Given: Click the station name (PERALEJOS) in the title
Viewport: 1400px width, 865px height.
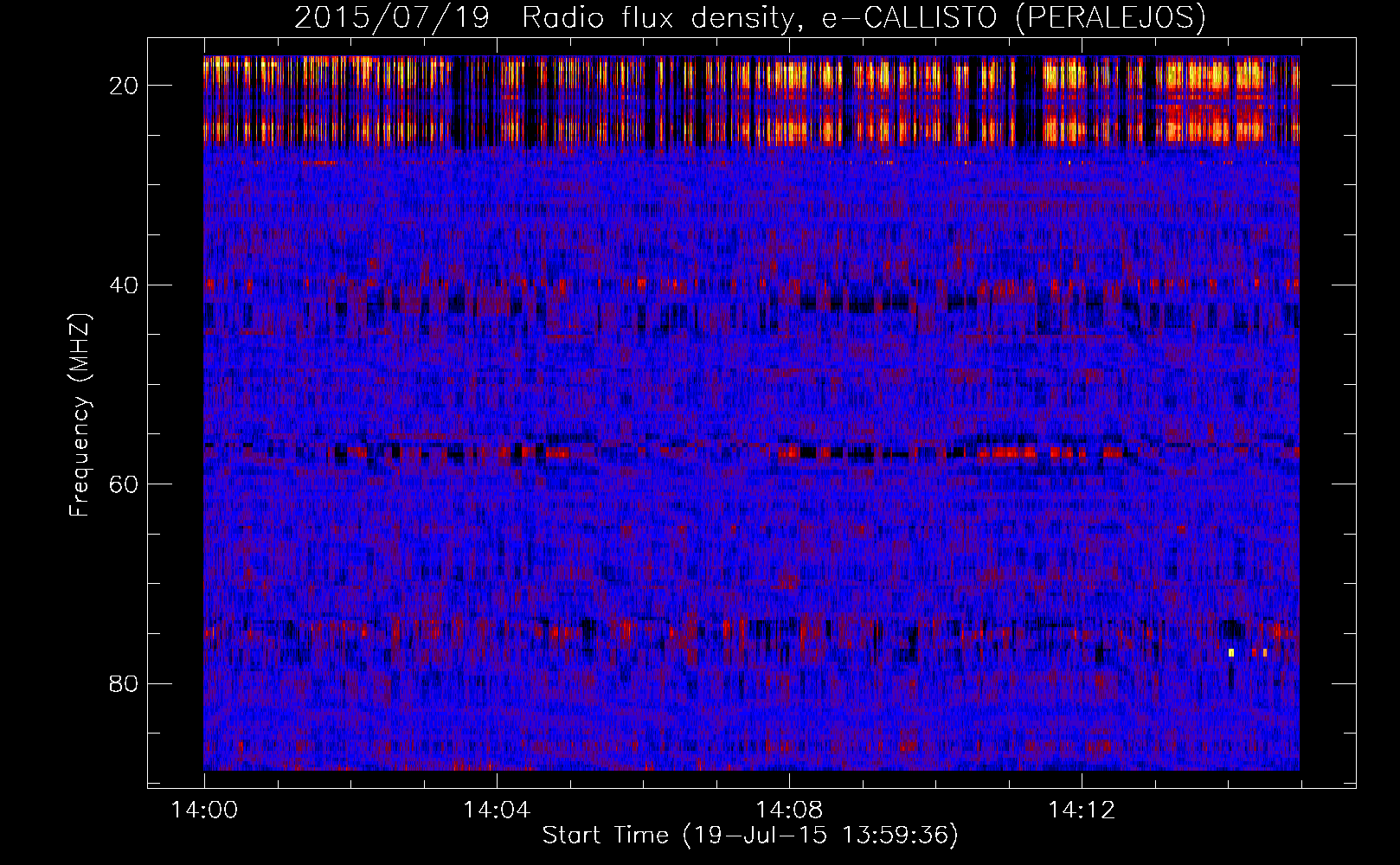Looking at the screenshot, I should (1109, 18).
